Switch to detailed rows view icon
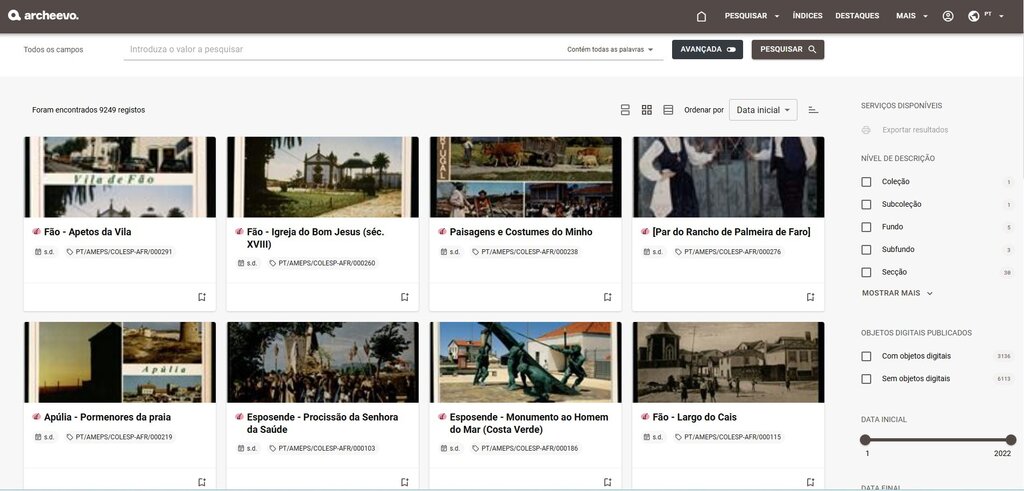The image size is (1024, 491). click(668, 110)
